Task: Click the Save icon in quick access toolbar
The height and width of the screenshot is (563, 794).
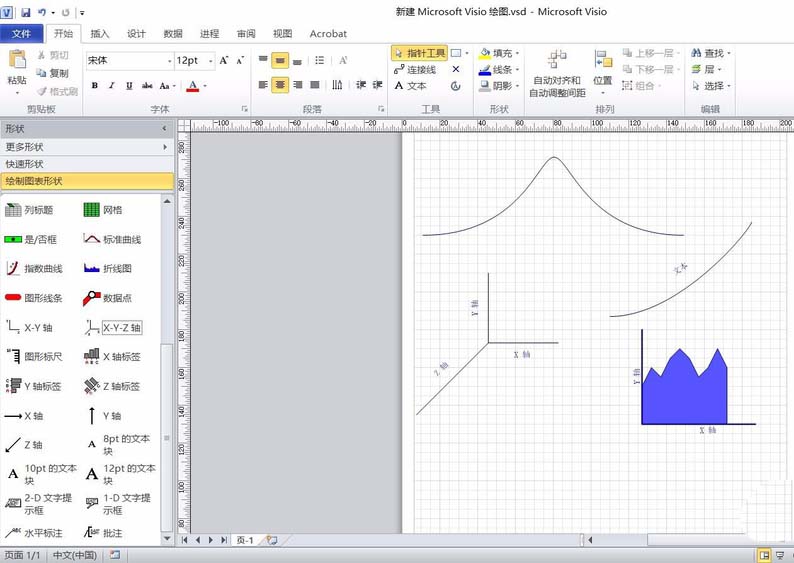Action: pyautogui.click(x=25, y=12)
